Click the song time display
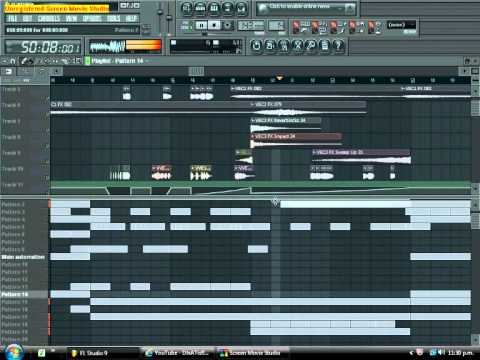The width and height of the screenshot is (480, 360). tap(43, 47)
